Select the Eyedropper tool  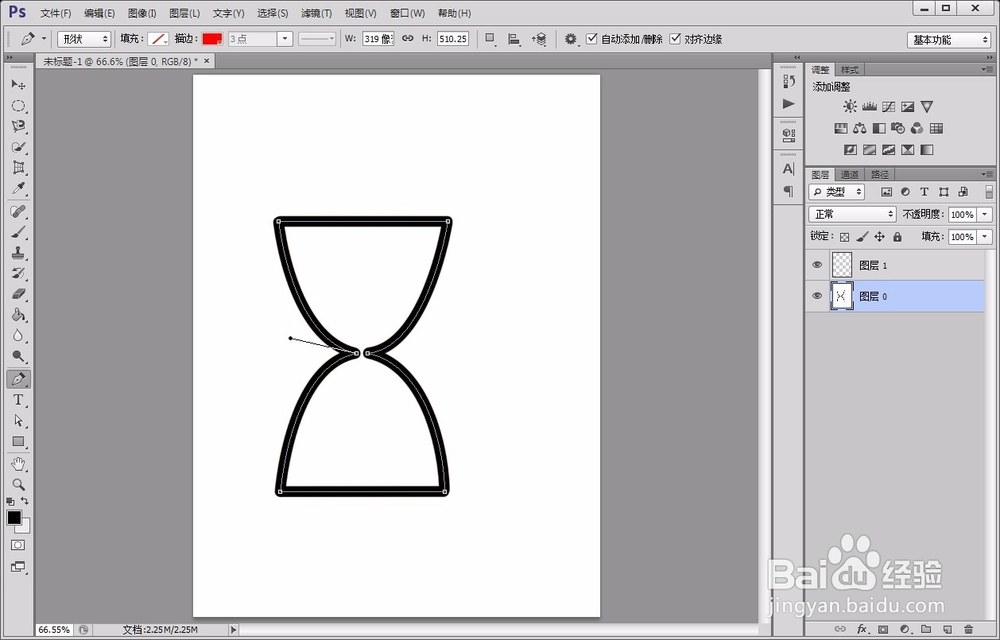click(18, 189)
